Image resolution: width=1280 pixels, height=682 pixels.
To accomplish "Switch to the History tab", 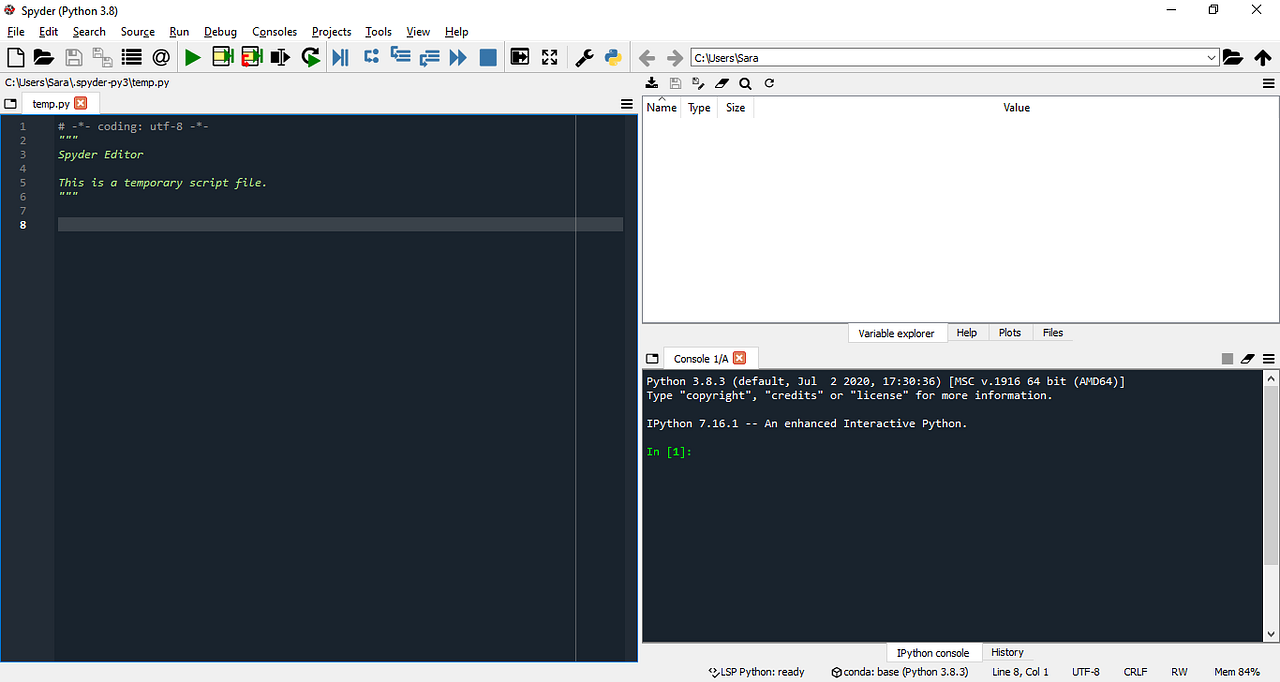I will click(1007, 651).
